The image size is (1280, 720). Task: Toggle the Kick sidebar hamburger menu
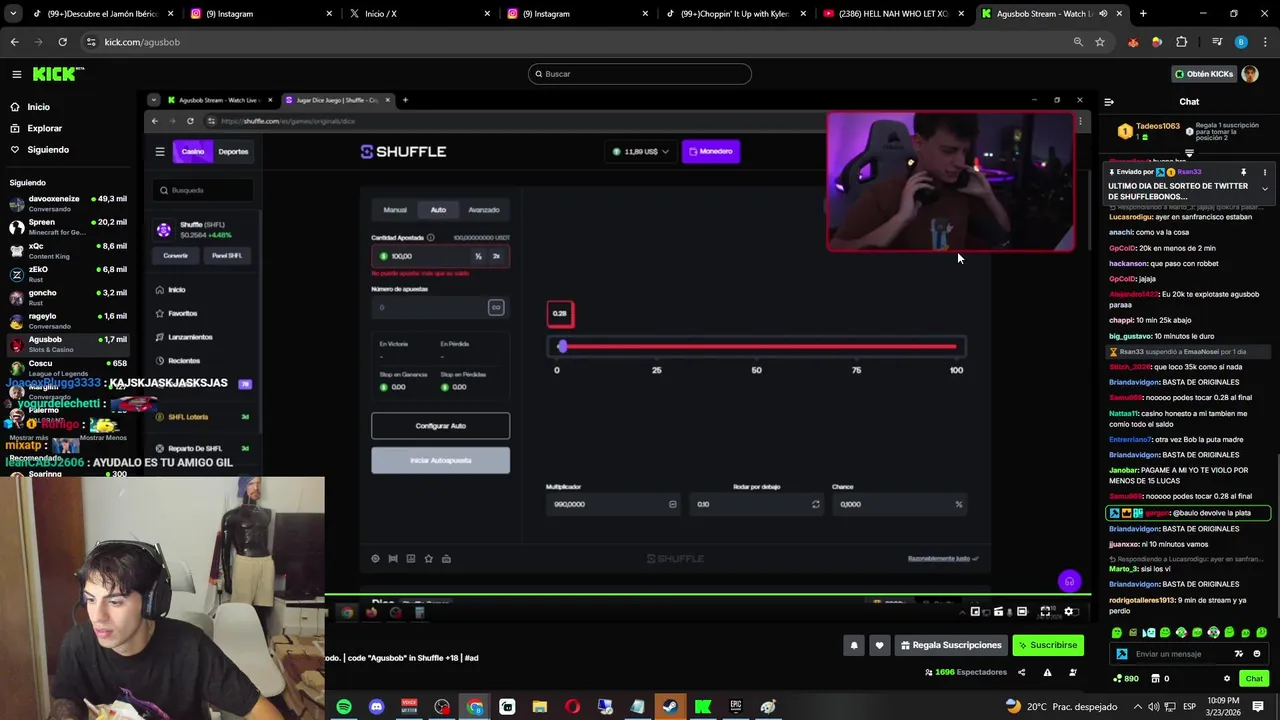click(17, 74)
